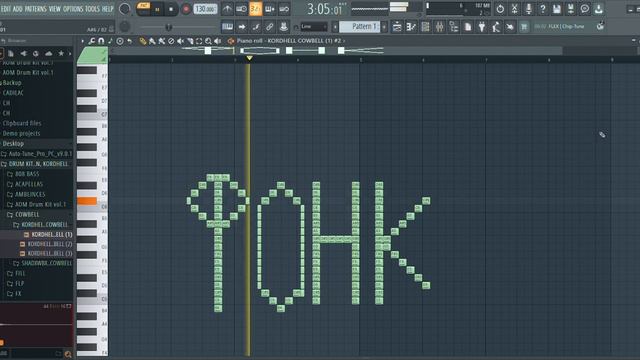Toggle the step editing mode icon

click(270, 9)
